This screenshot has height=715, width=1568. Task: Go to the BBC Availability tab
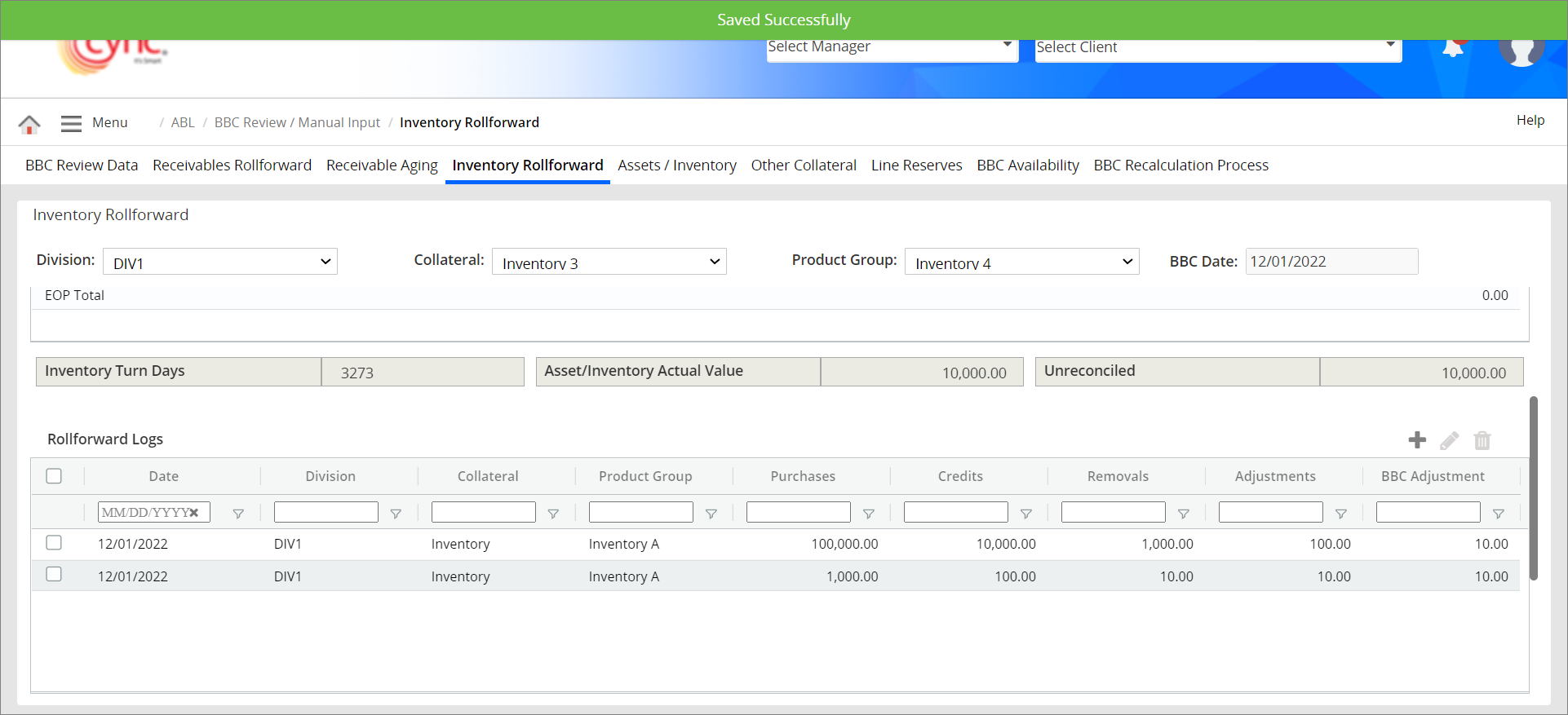(x=1027, y=166)
